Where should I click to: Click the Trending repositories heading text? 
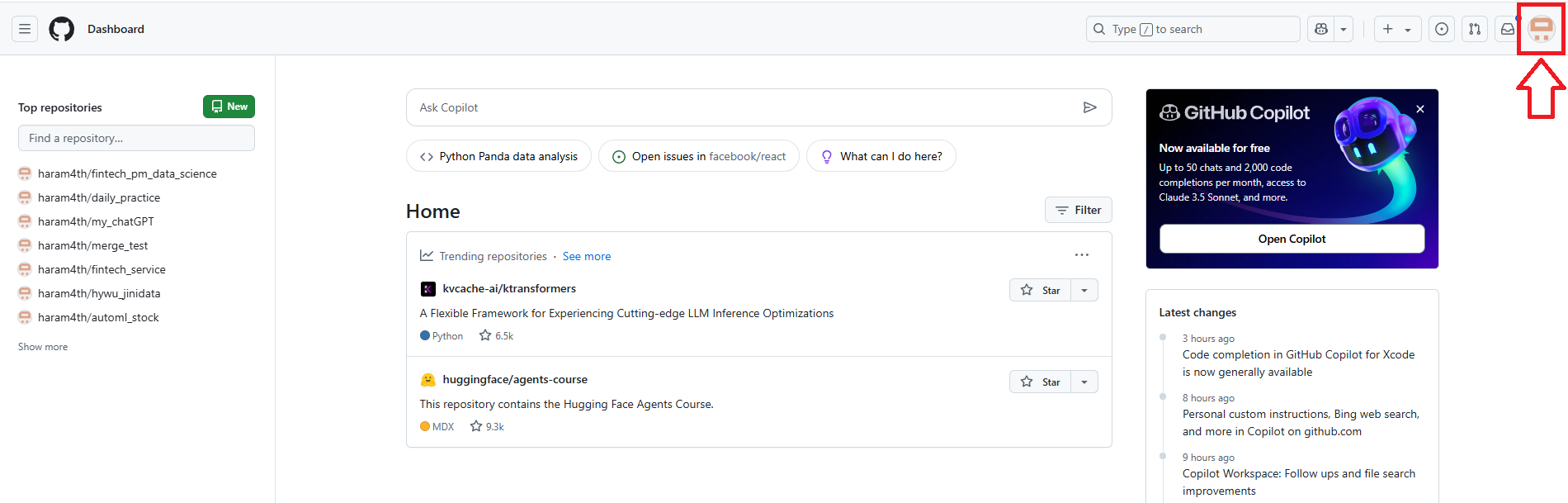[493, 256]
